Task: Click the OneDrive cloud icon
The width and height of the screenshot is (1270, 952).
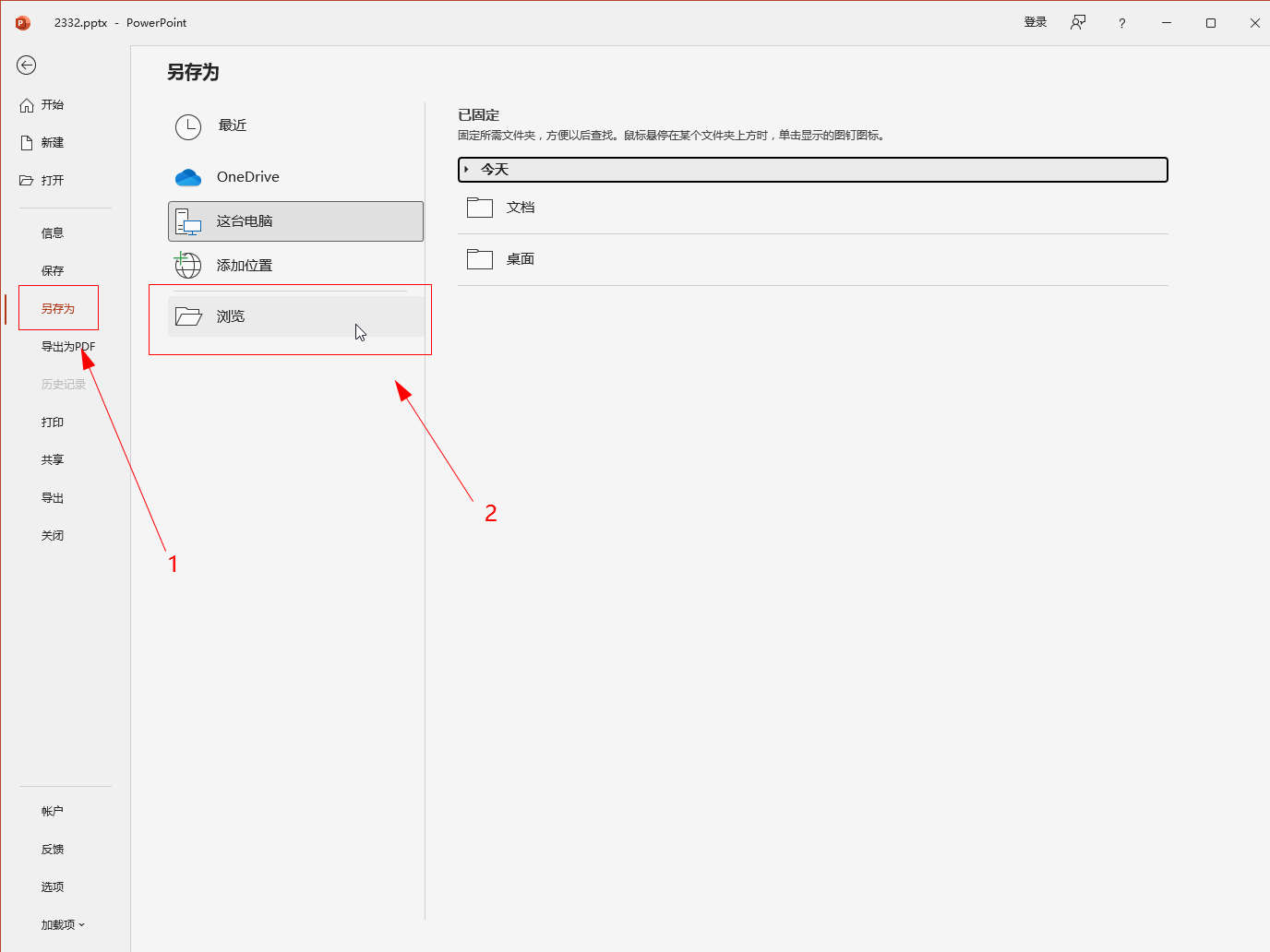Action: tap(188, 177)
